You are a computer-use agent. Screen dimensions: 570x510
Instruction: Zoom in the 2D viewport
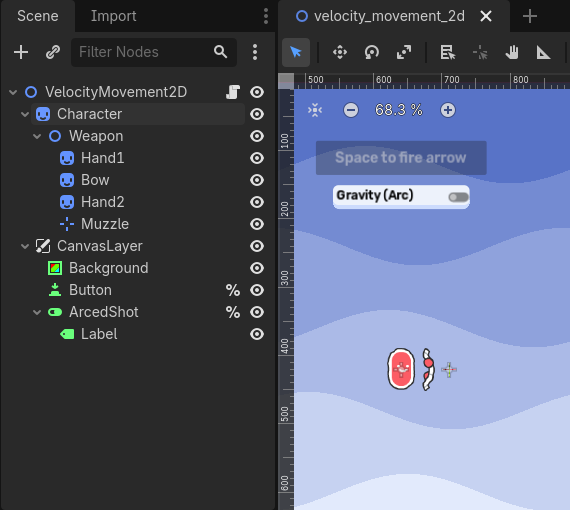click(x=448, y=110)
